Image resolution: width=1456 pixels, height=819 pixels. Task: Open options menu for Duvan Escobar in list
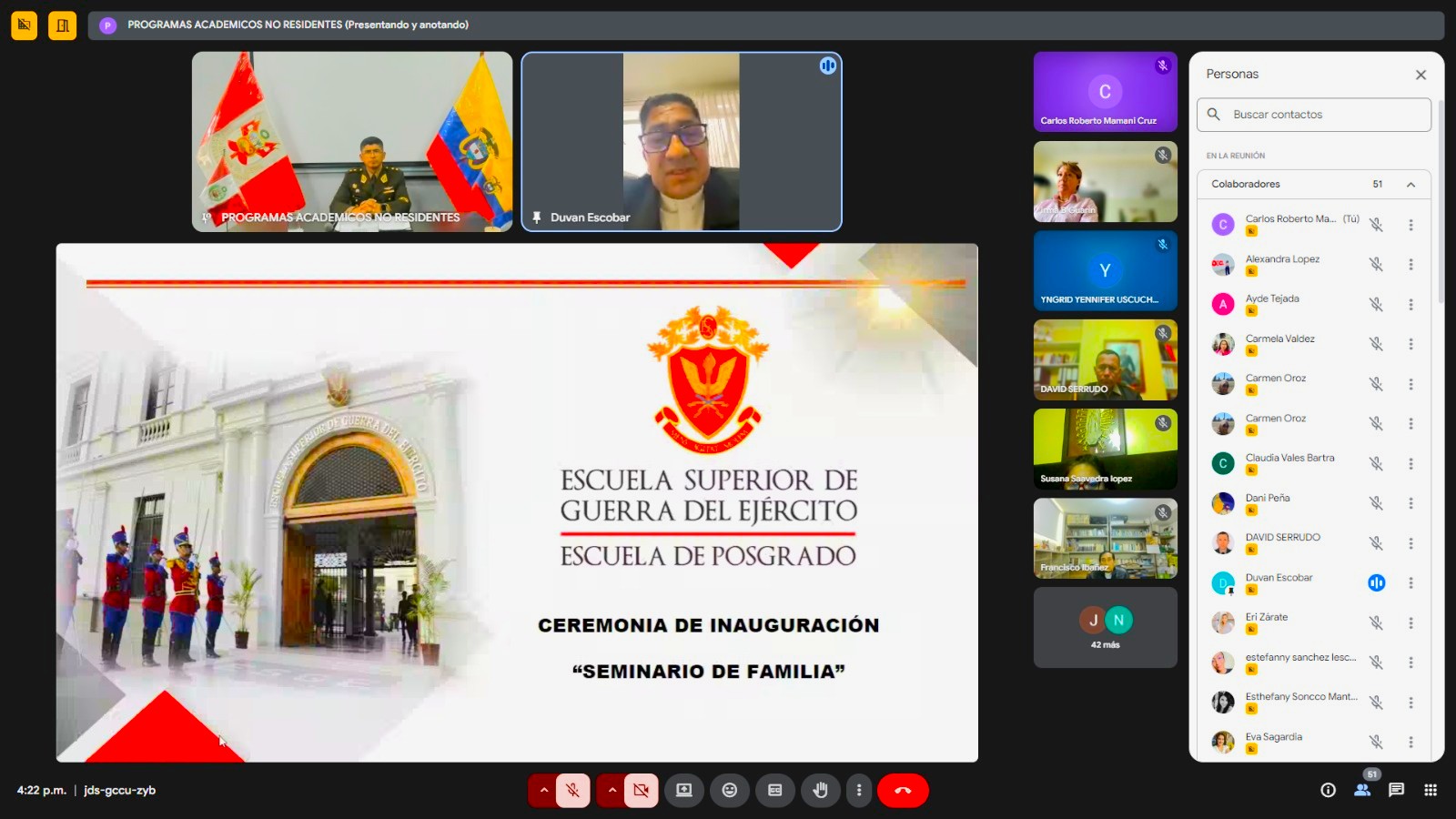pyautogui.click(x=1411, y=583)
